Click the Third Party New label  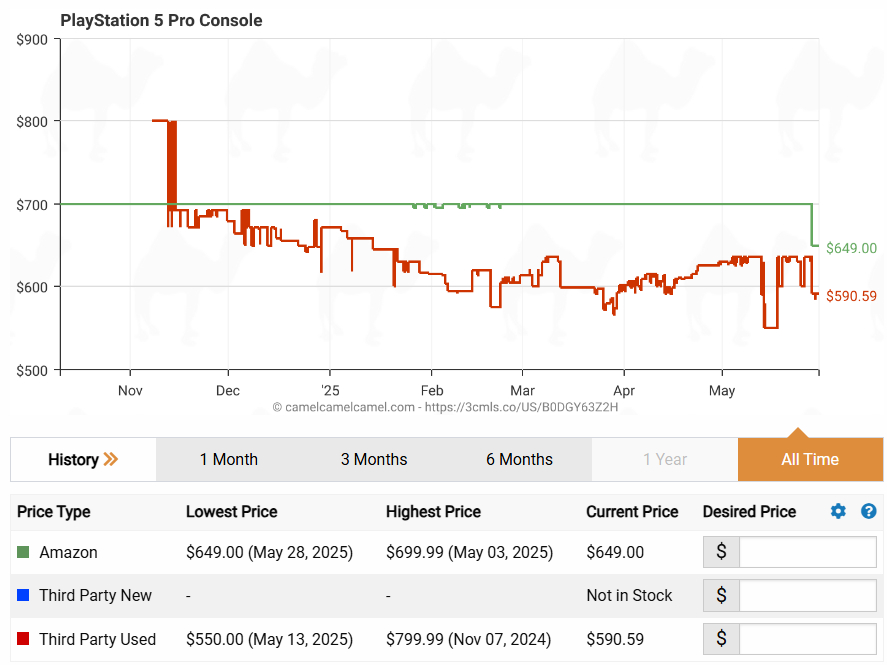(95, 596)
